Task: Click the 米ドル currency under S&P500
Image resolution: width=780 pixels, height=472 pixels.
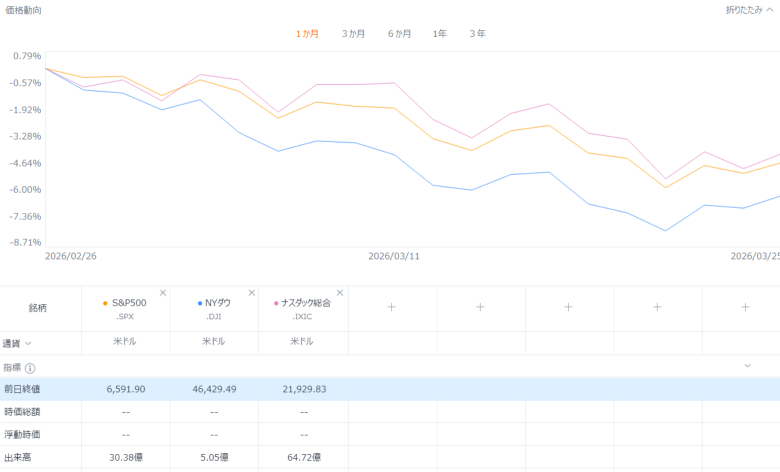Action: [x=125, y=342]
